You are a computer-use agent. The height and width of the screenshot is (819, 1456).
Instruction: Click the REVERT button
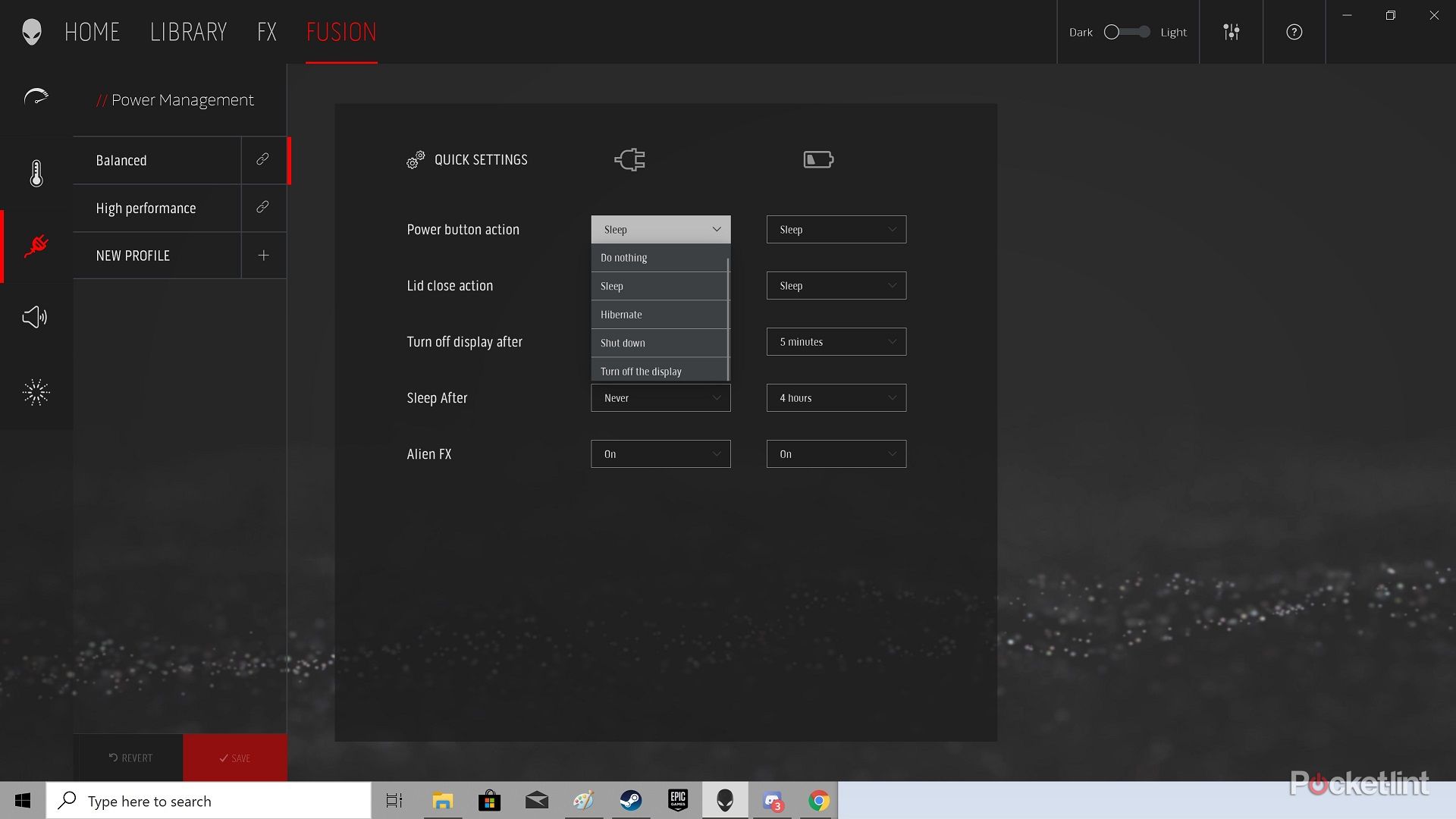(x=130, y=758)
